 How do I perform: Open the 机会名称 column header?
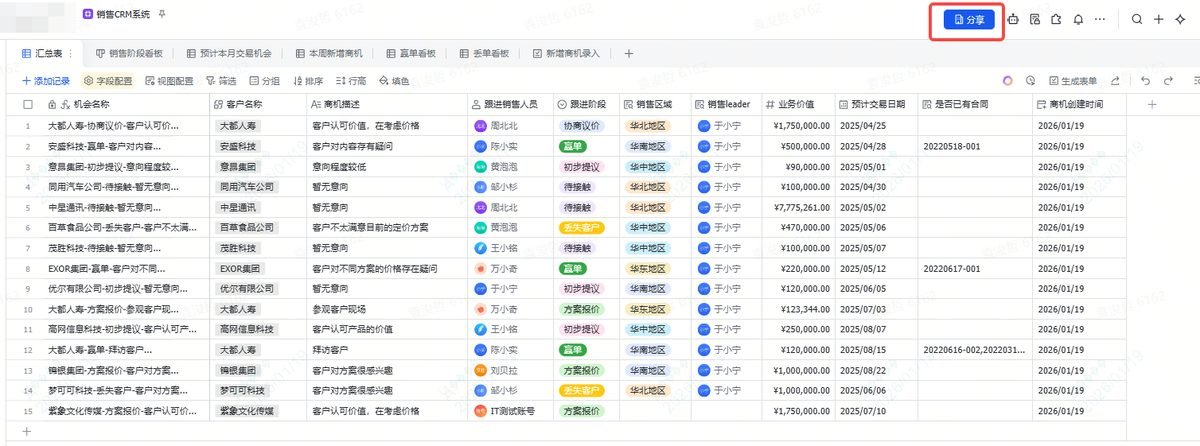(124, 104)
